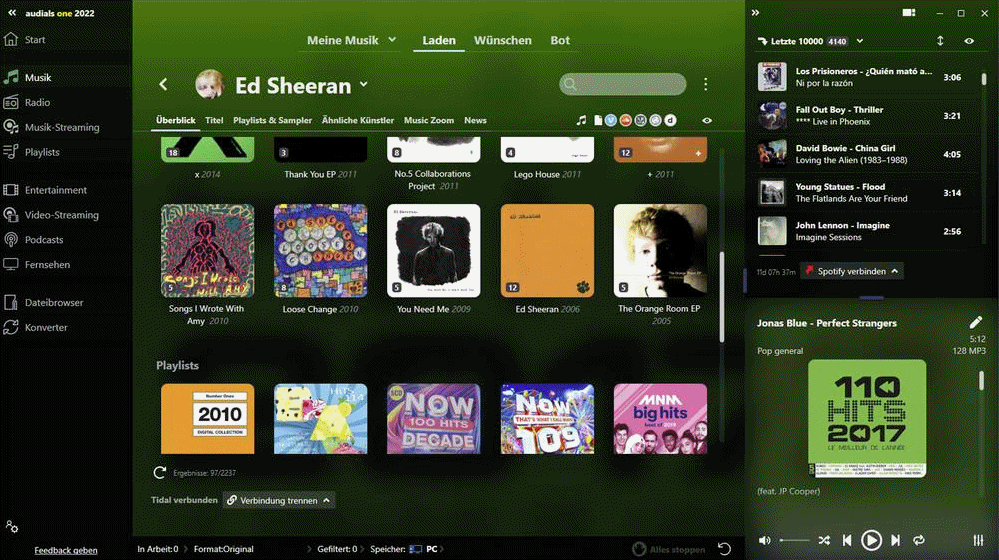Switch view layout icon in title bar

tap(909, 13)
